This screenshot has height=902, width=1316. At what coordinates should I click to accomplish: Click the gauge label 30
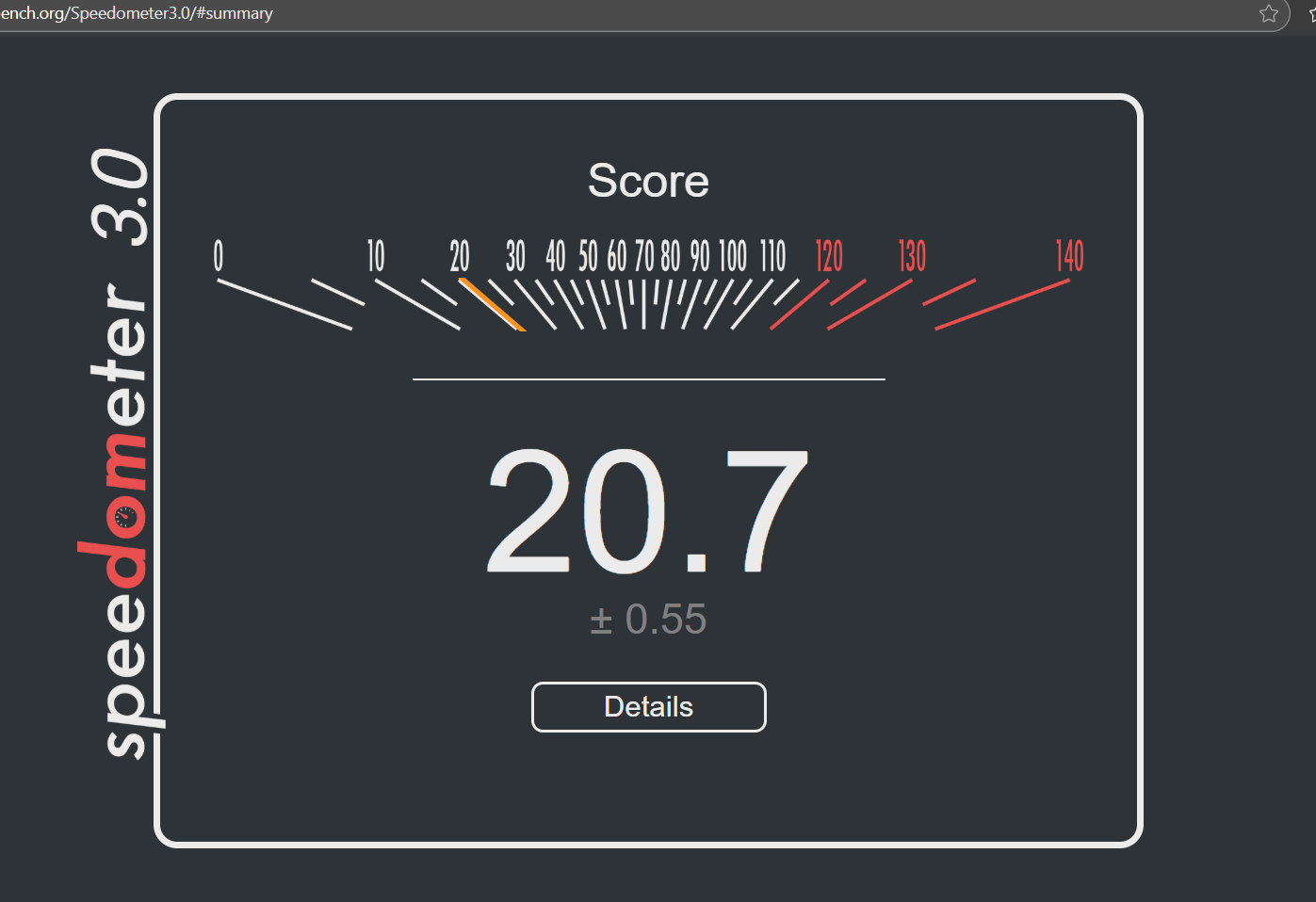click(x=515, y=256)
